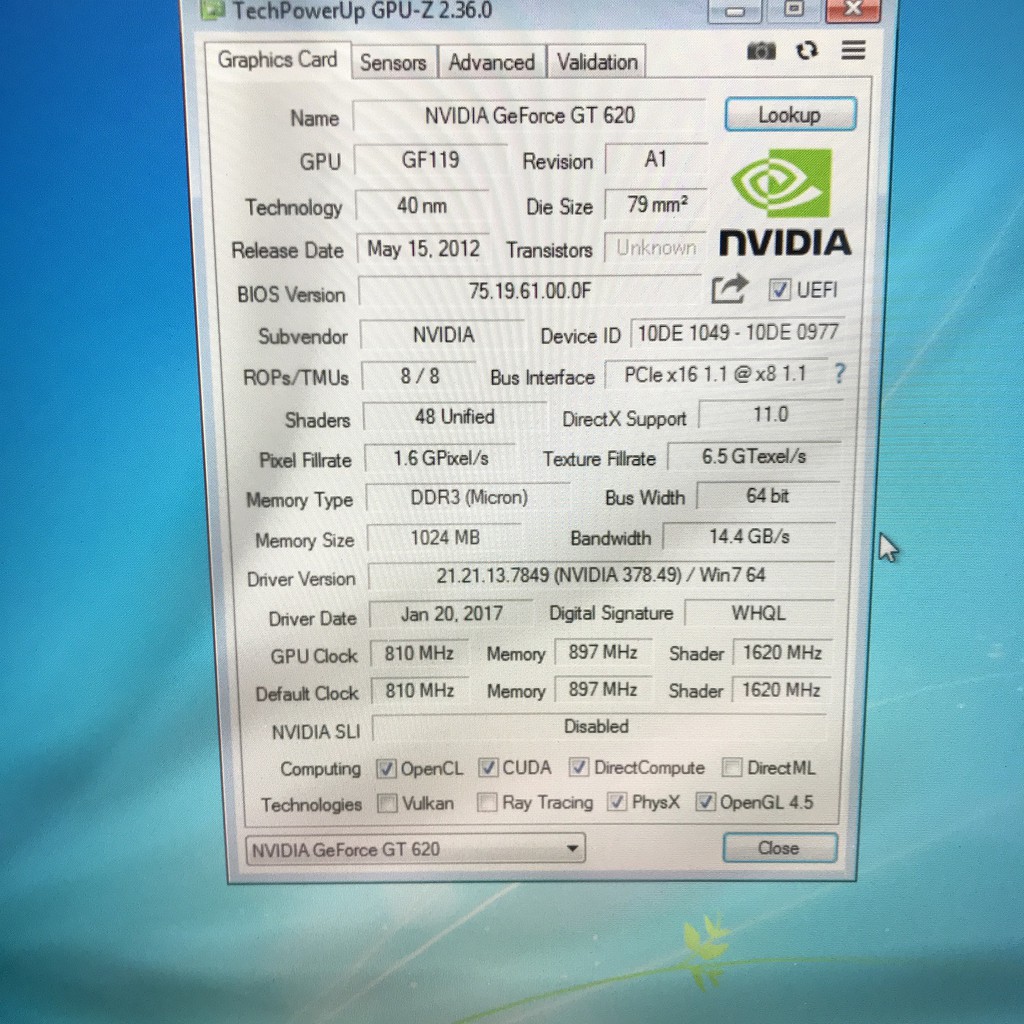Expand the NVIDIA GeForce GT 620 dropdown
The height and width of the screenshot is (1024, 1024).
(x=571, y=849)
